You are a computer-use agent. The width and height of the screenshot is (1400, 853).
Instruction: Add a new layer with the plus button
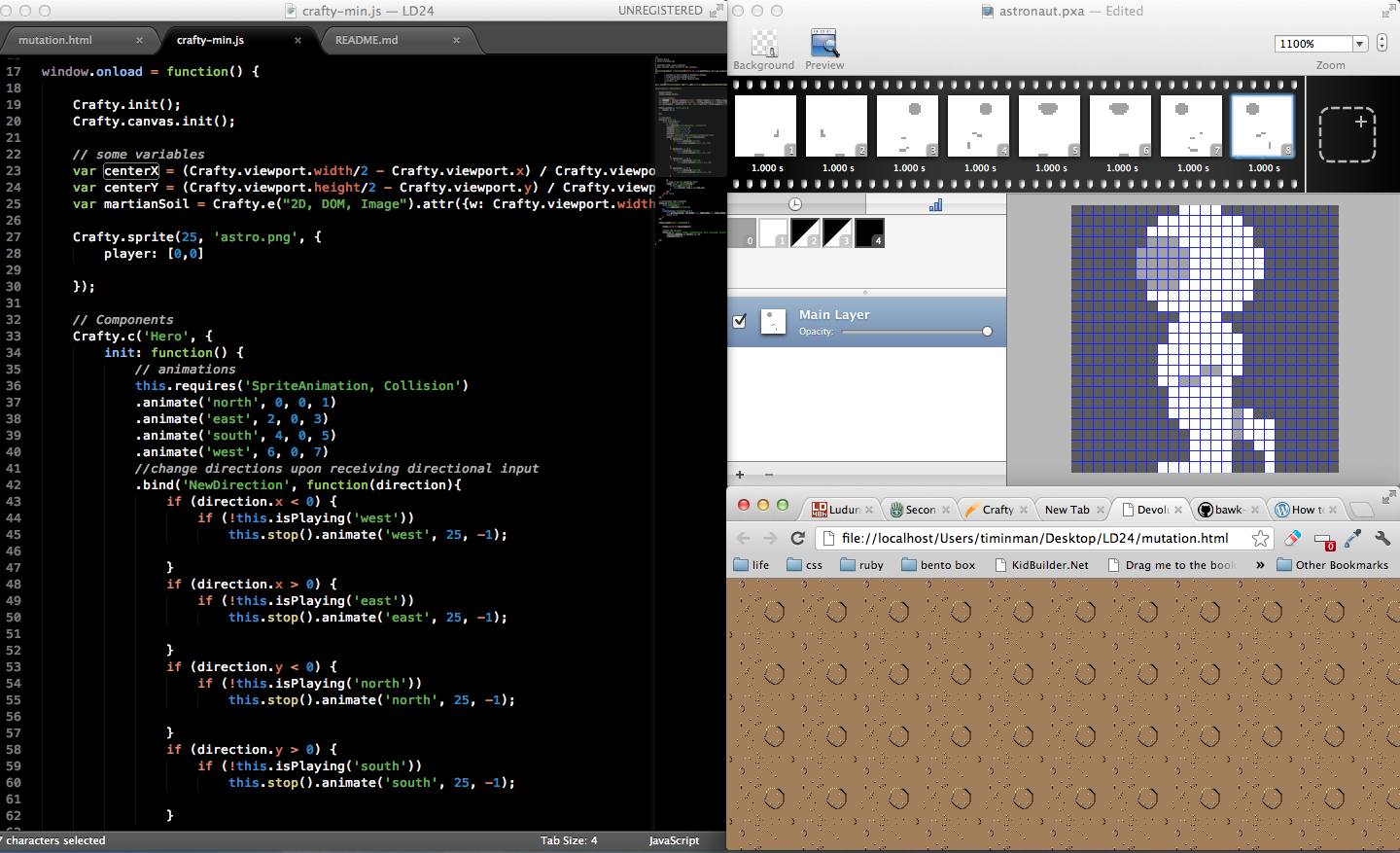pyautogui.click(x=740, y=475)
